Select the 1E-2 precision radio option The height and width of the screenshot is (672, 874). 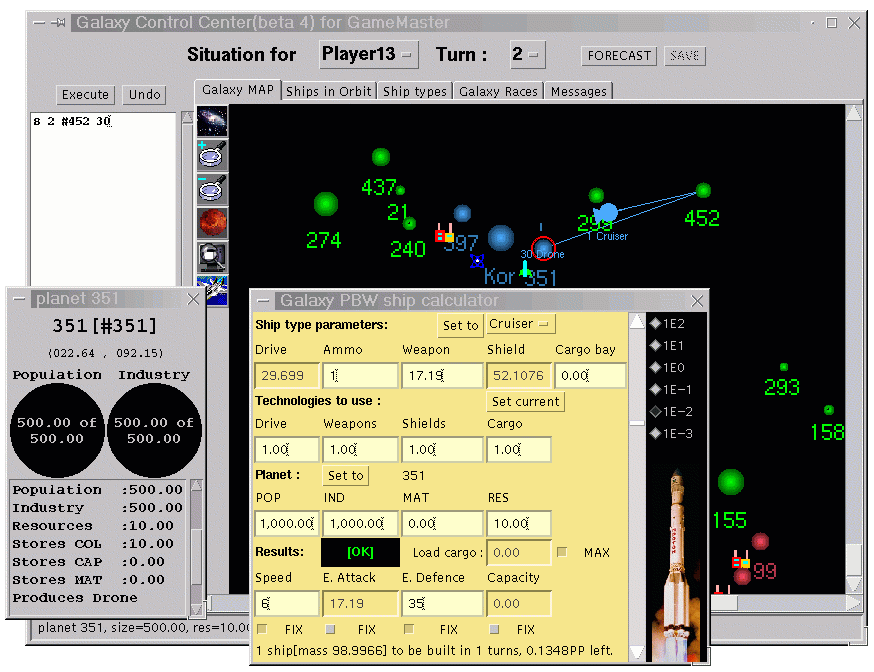655,411
